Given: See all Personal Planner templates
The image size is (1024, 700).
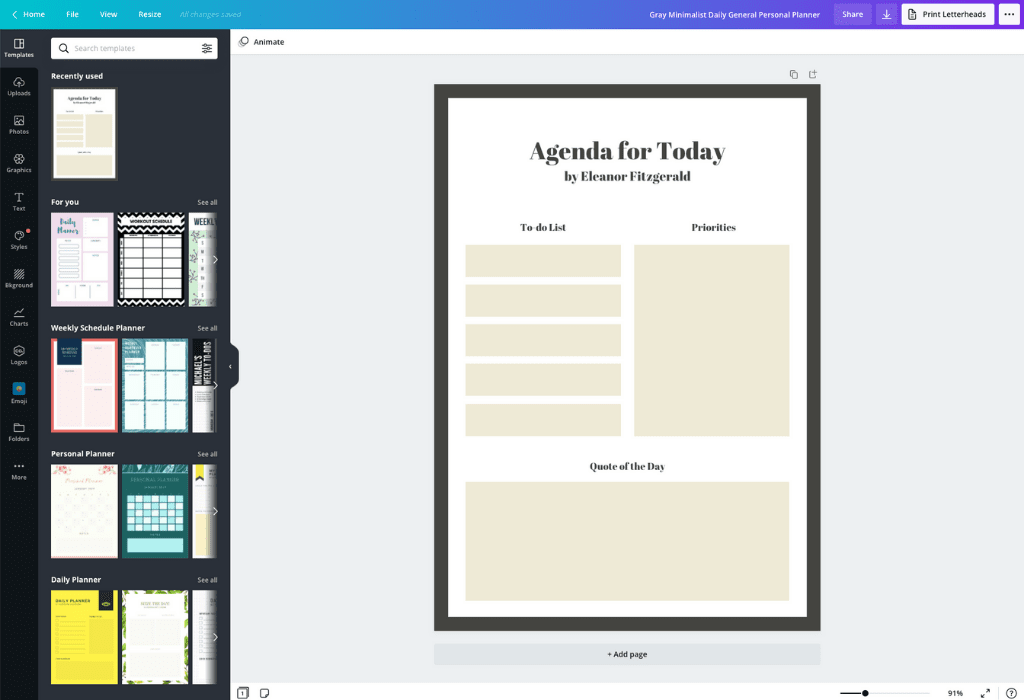Looking at the screenshot, I should pos(207,453).
